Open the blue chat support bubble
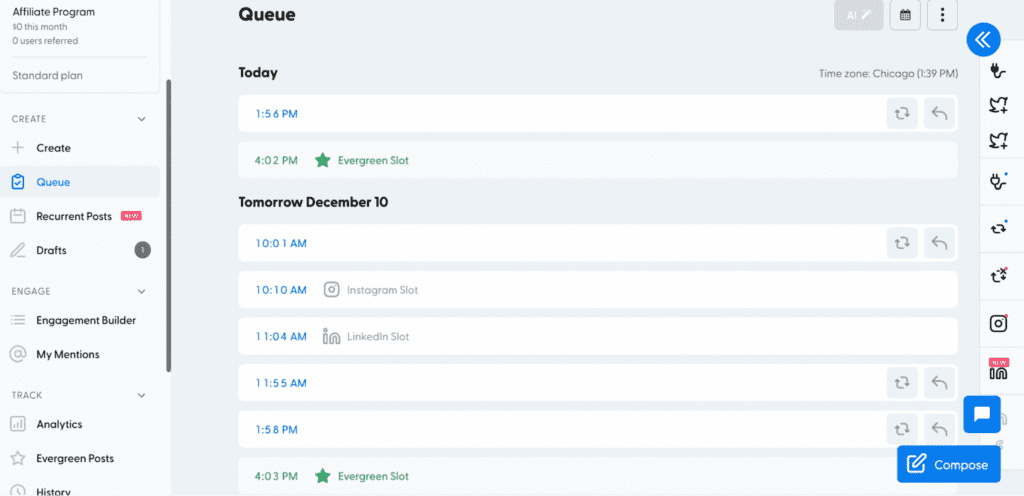This screenshot has height=496, width=1024. (x=982, y=414)
